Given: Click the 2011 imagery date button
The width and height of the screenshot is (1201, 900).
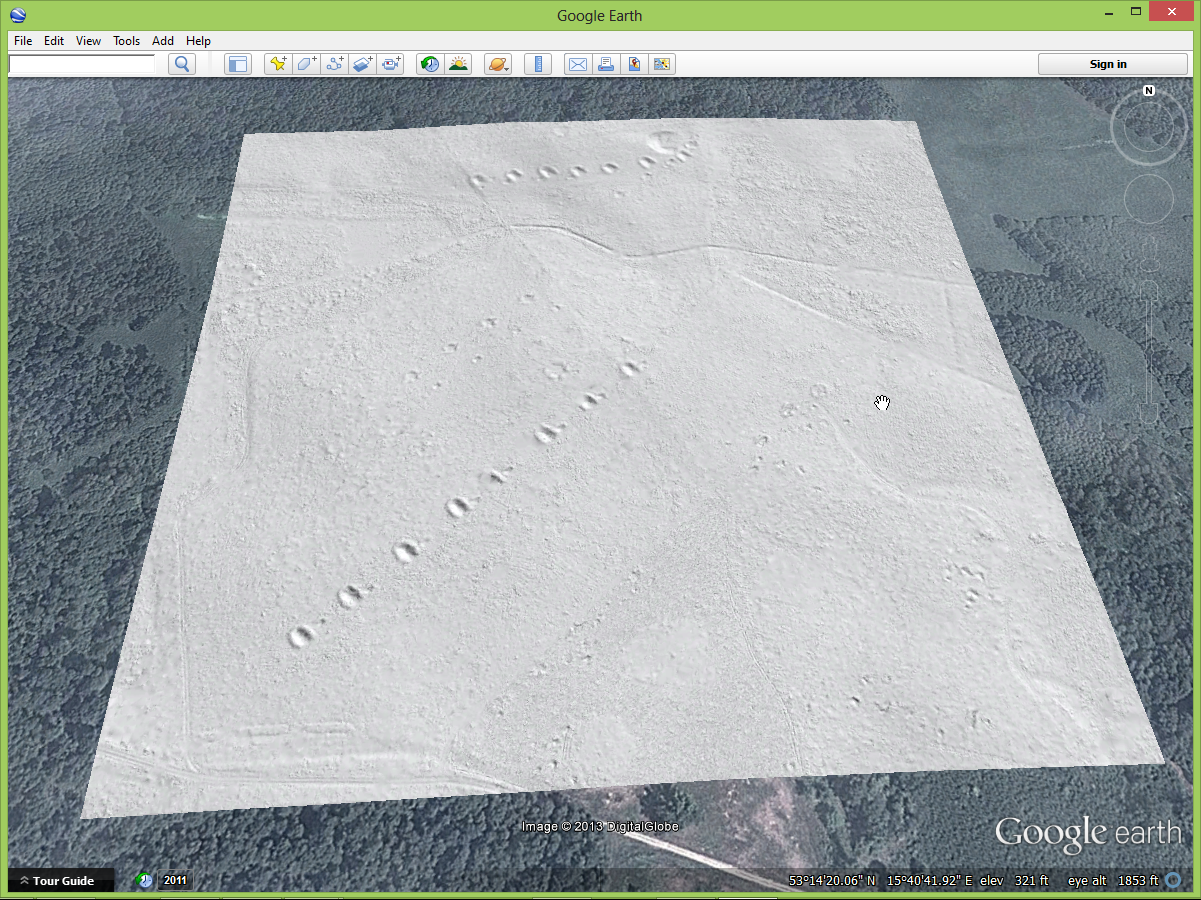Looking at the screenshot, I should tap(175, 881).
